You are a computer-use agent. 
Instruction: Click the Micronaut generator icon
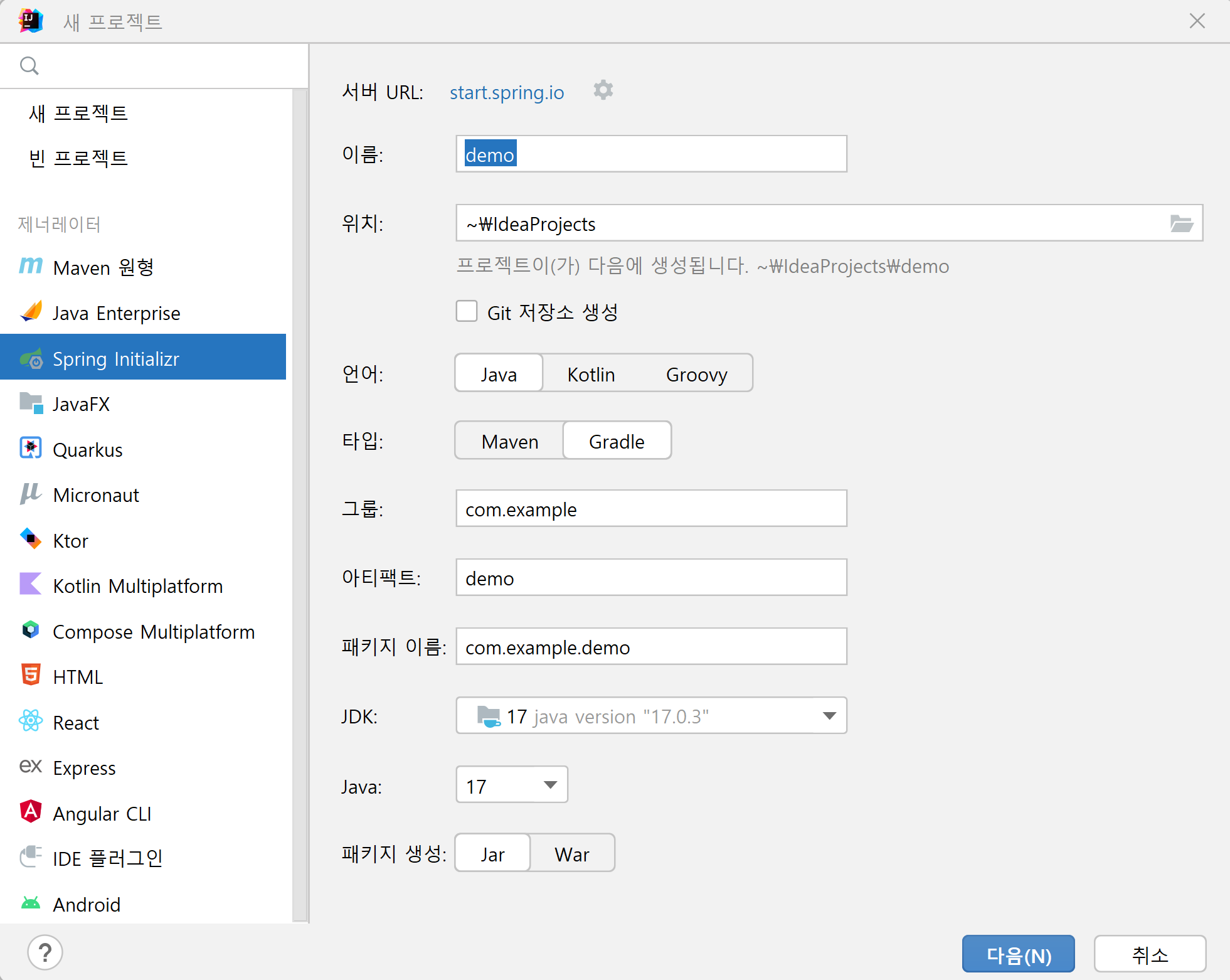pos(31,494)
